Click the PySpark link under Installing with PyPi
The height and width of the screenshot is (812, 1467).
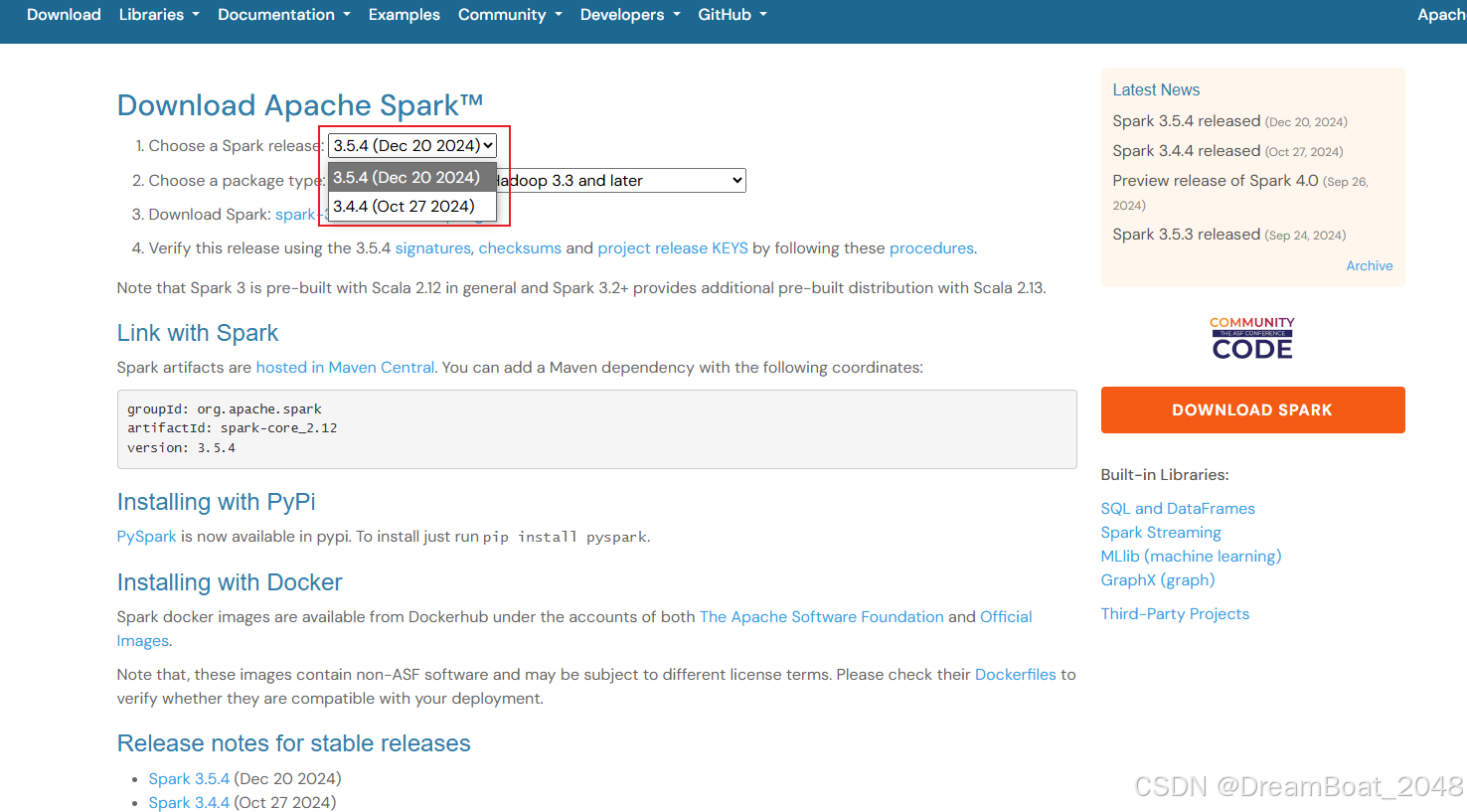pyautogui.click(x=145, y=536)
